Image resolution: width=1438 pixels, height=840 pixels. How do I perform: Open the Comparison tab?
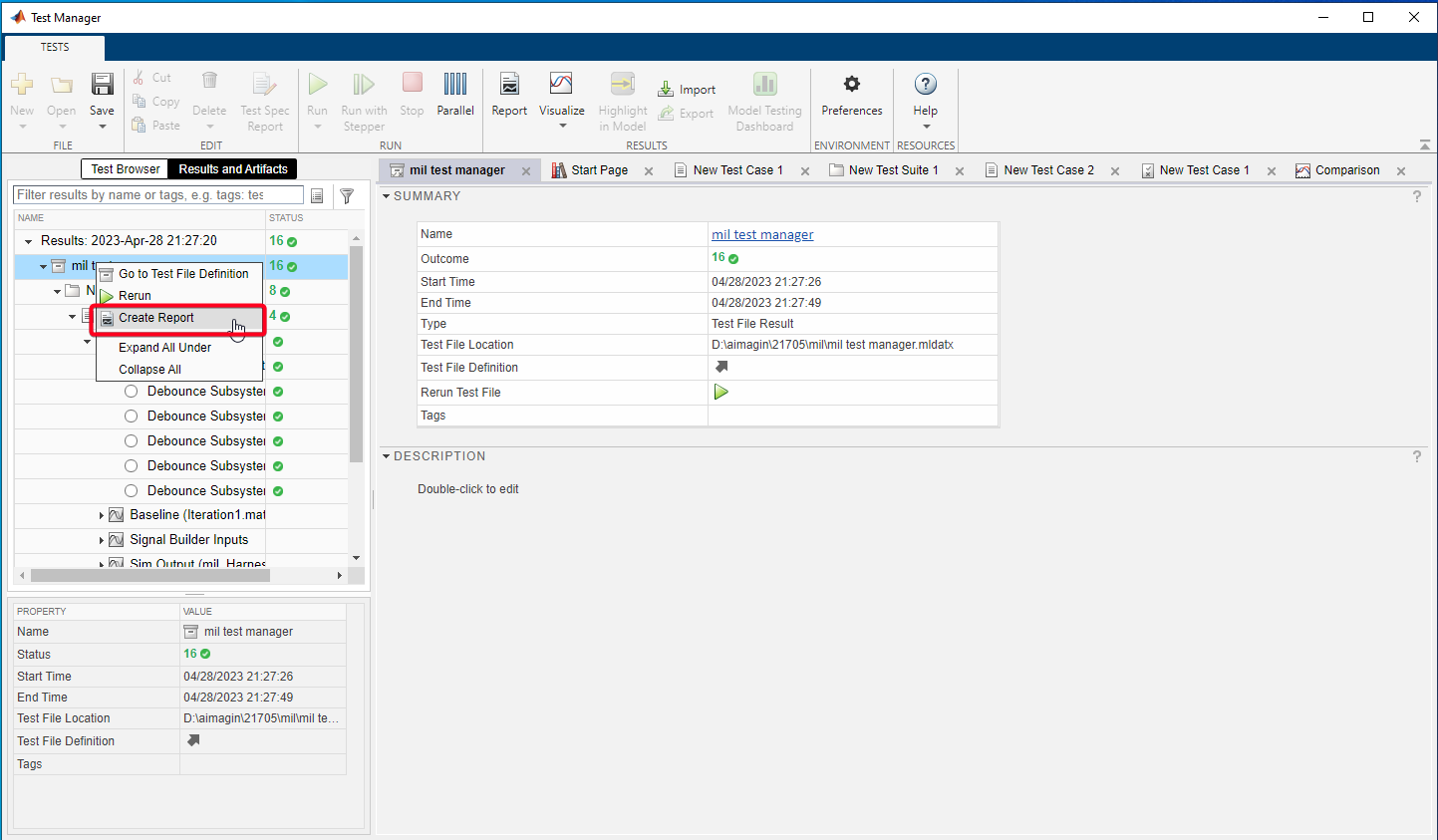pyautogui.click(x=1347, y=170)
